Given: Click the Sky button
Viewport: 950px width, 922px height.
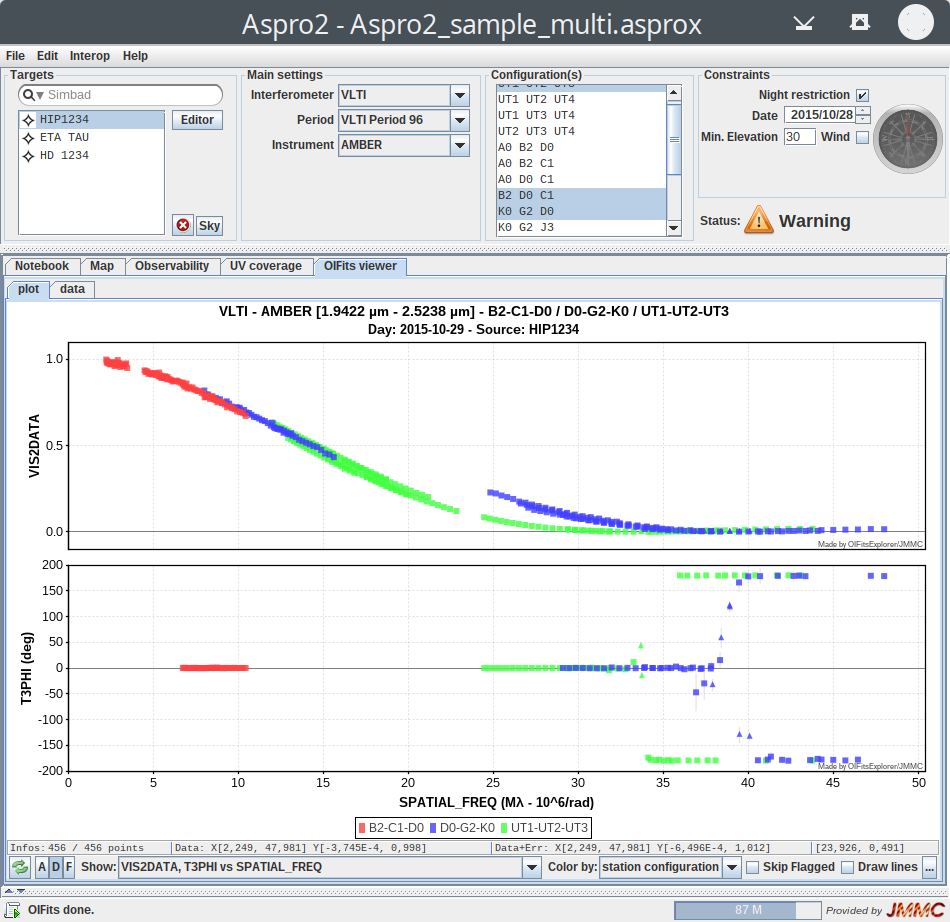Looking at the screenshot, I should [209, 225].
